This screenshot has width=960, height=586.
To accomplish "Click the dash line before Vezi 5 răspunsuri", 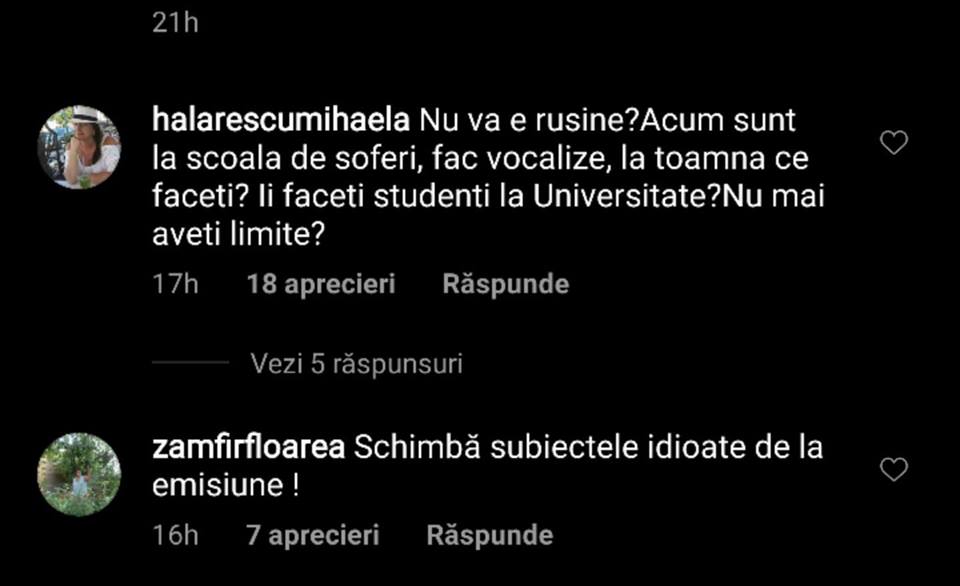I will tap(190, 364).
